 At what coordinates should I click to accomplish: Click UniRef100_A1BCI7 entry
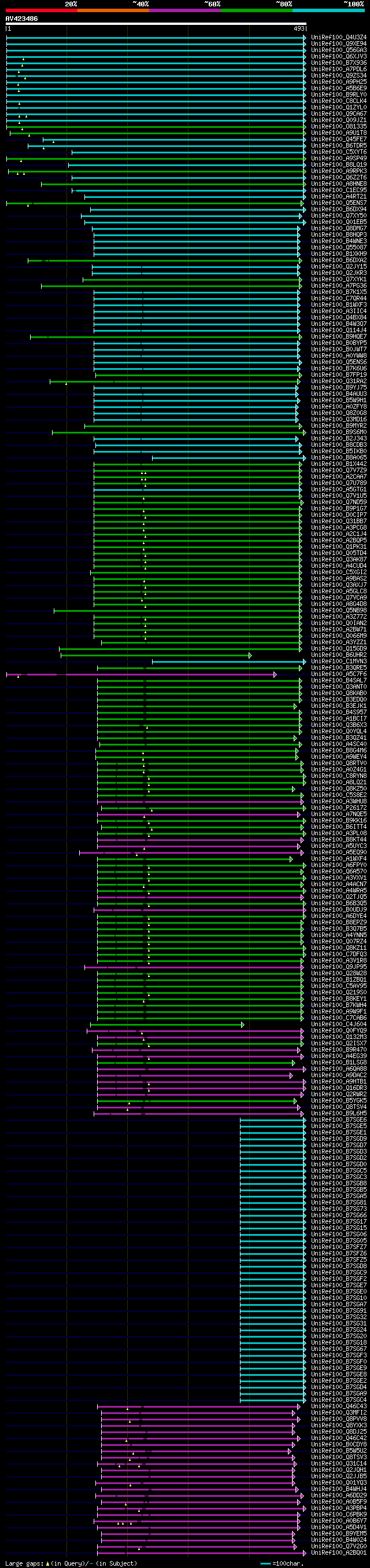(338, 719)
